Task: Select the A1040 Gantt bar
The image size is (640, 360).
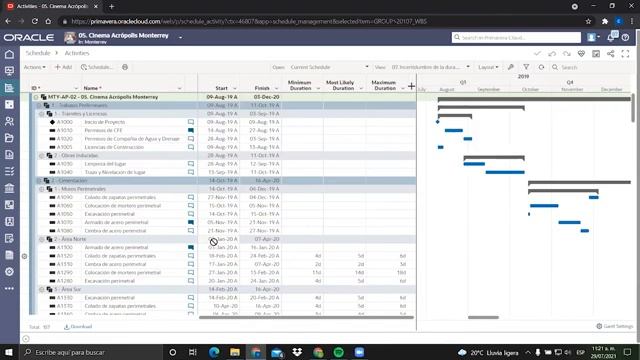Action: point(505,172)
